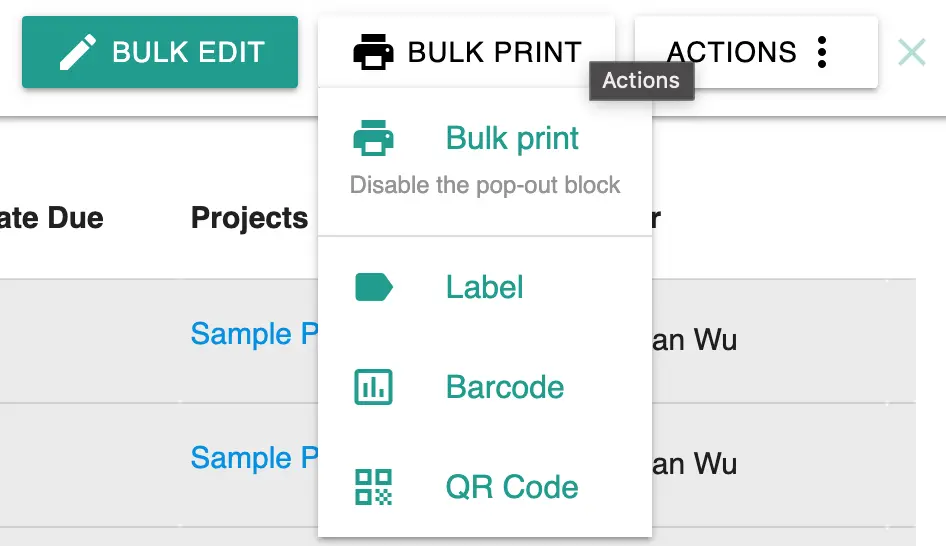
Task: Choose Label from the print menu
Action: pos(485,287)
